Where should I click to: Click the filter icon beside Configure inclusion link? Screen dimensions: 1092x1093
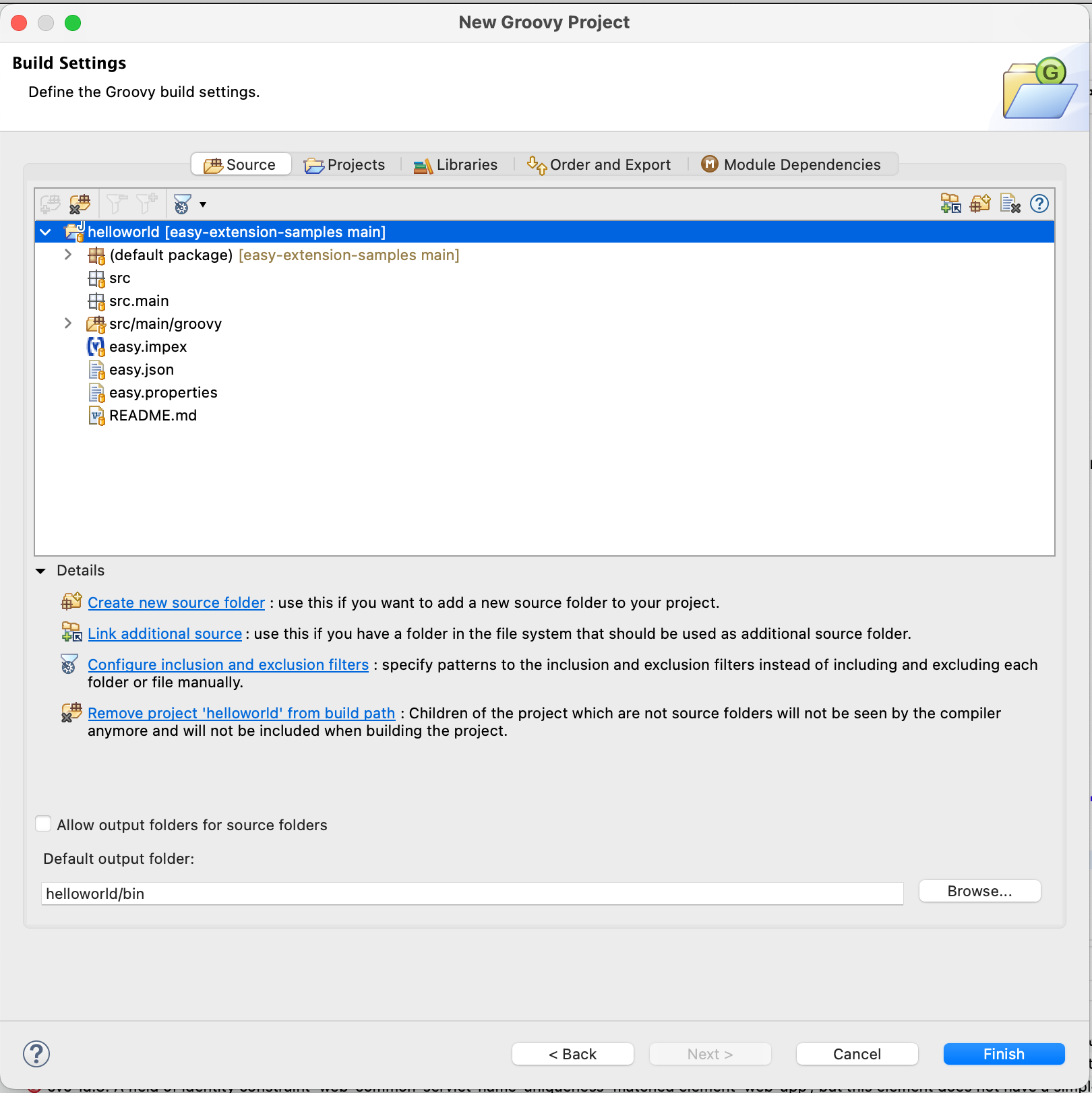[x=69, y=664]
